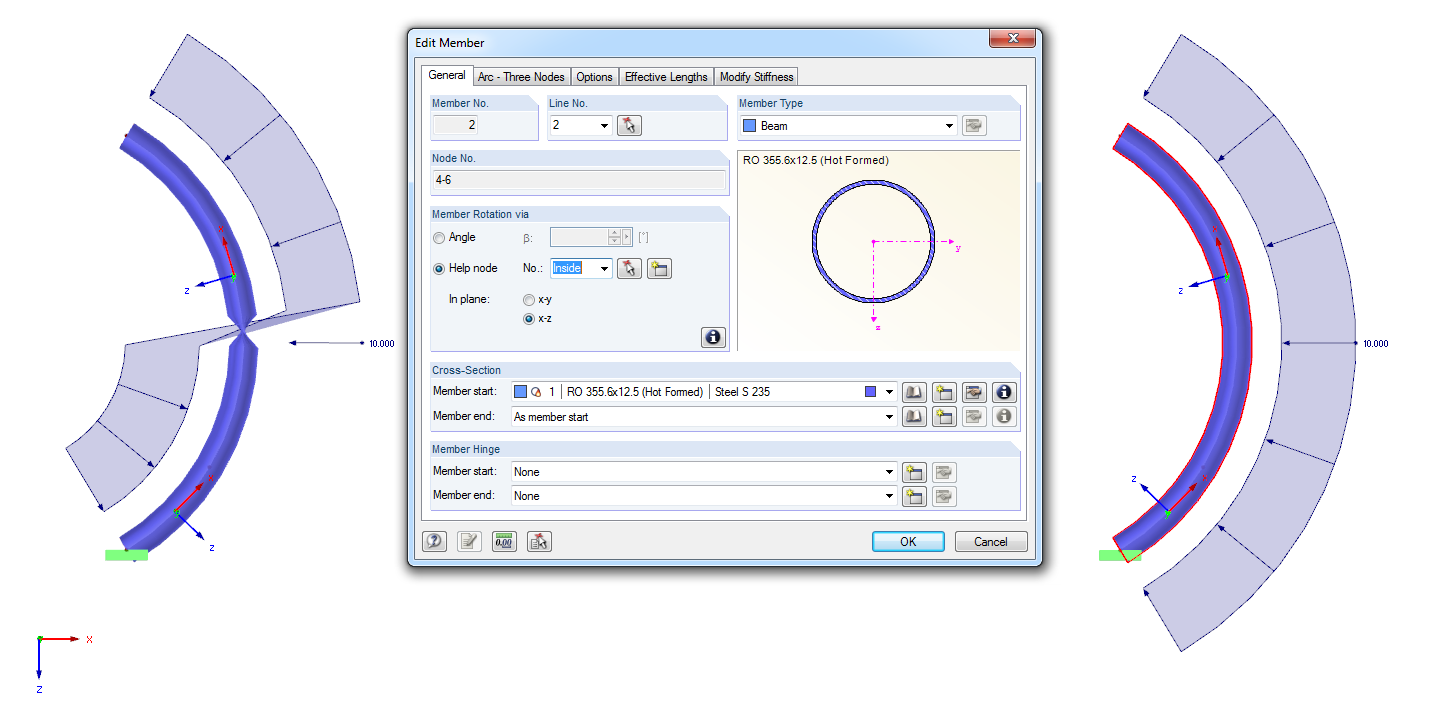Show Member Rotation info button

[x=712, y=337]
